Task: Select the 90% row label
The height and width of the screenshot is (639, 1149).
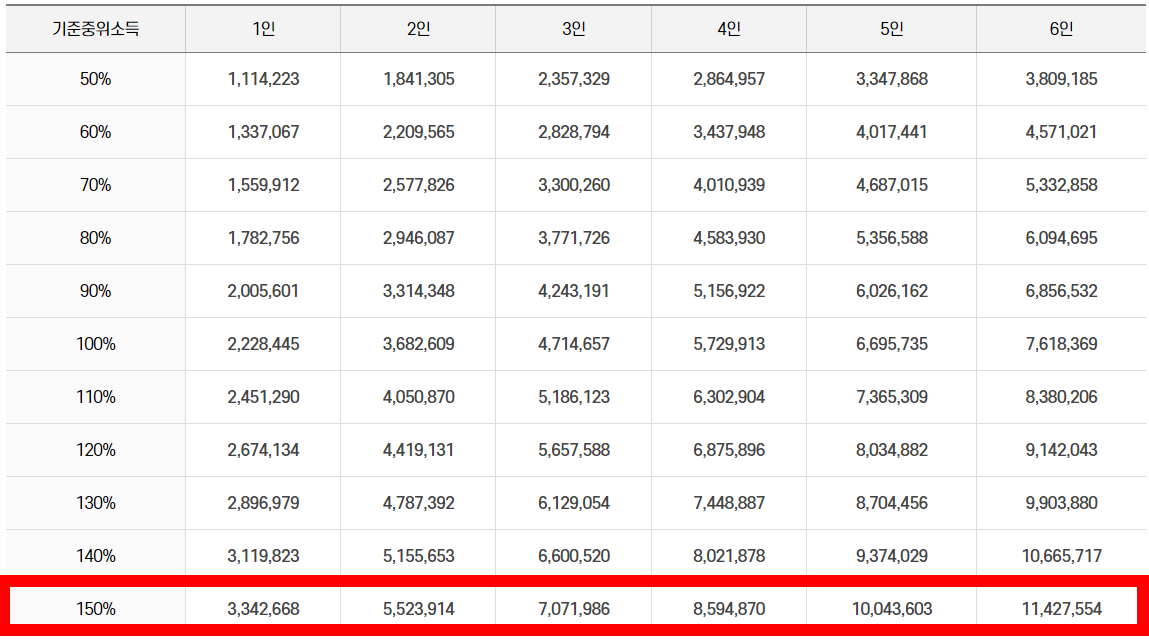Action: [95, 291]
